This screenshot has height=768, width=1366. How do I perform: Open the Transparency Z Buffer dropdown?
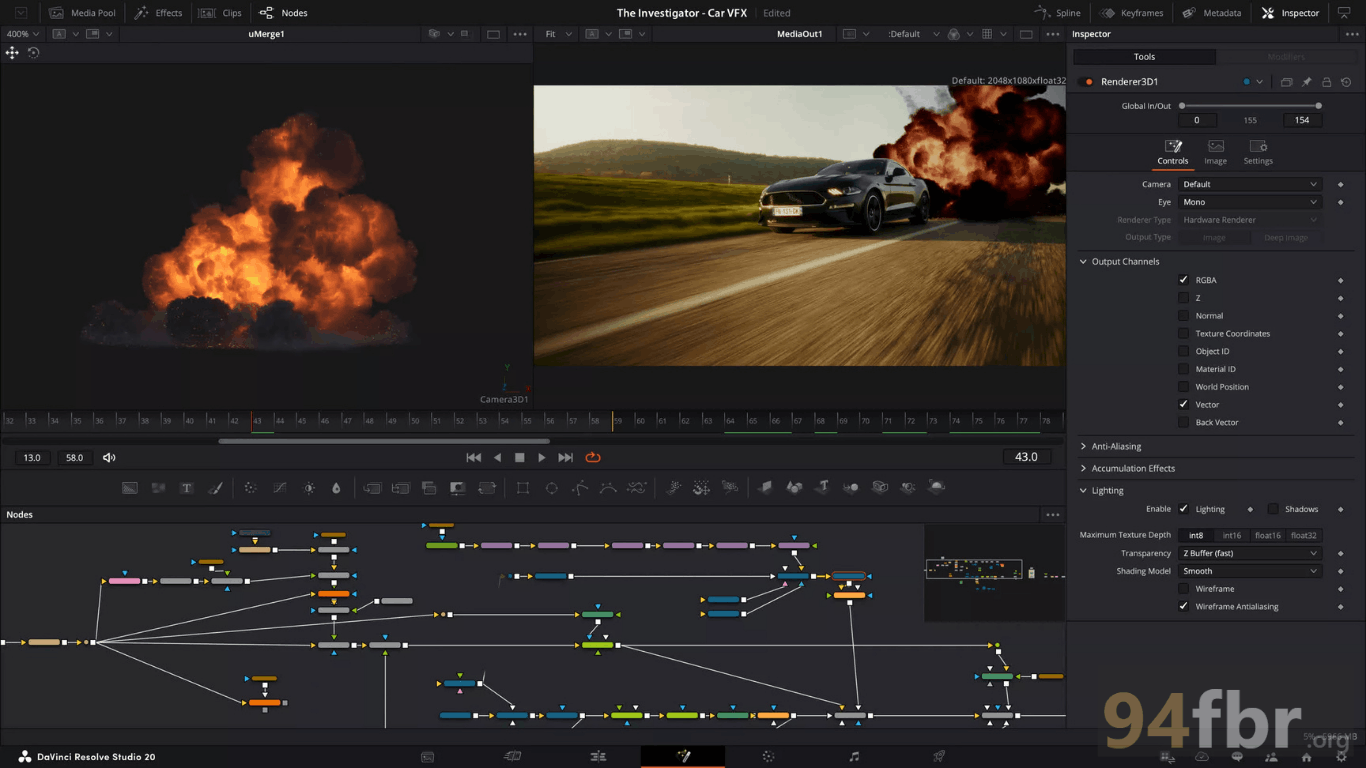pos(1250,553)
